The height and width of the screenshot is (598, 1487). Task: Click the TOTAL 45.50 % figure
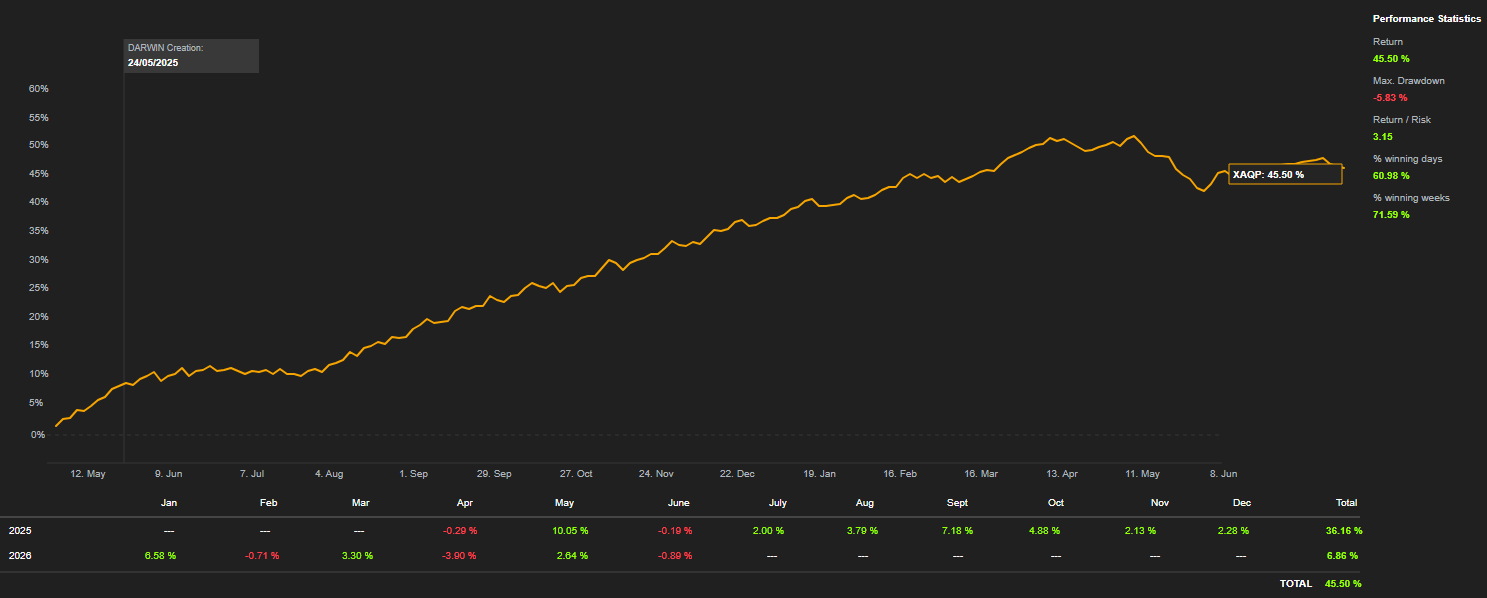pos(1343,583)
